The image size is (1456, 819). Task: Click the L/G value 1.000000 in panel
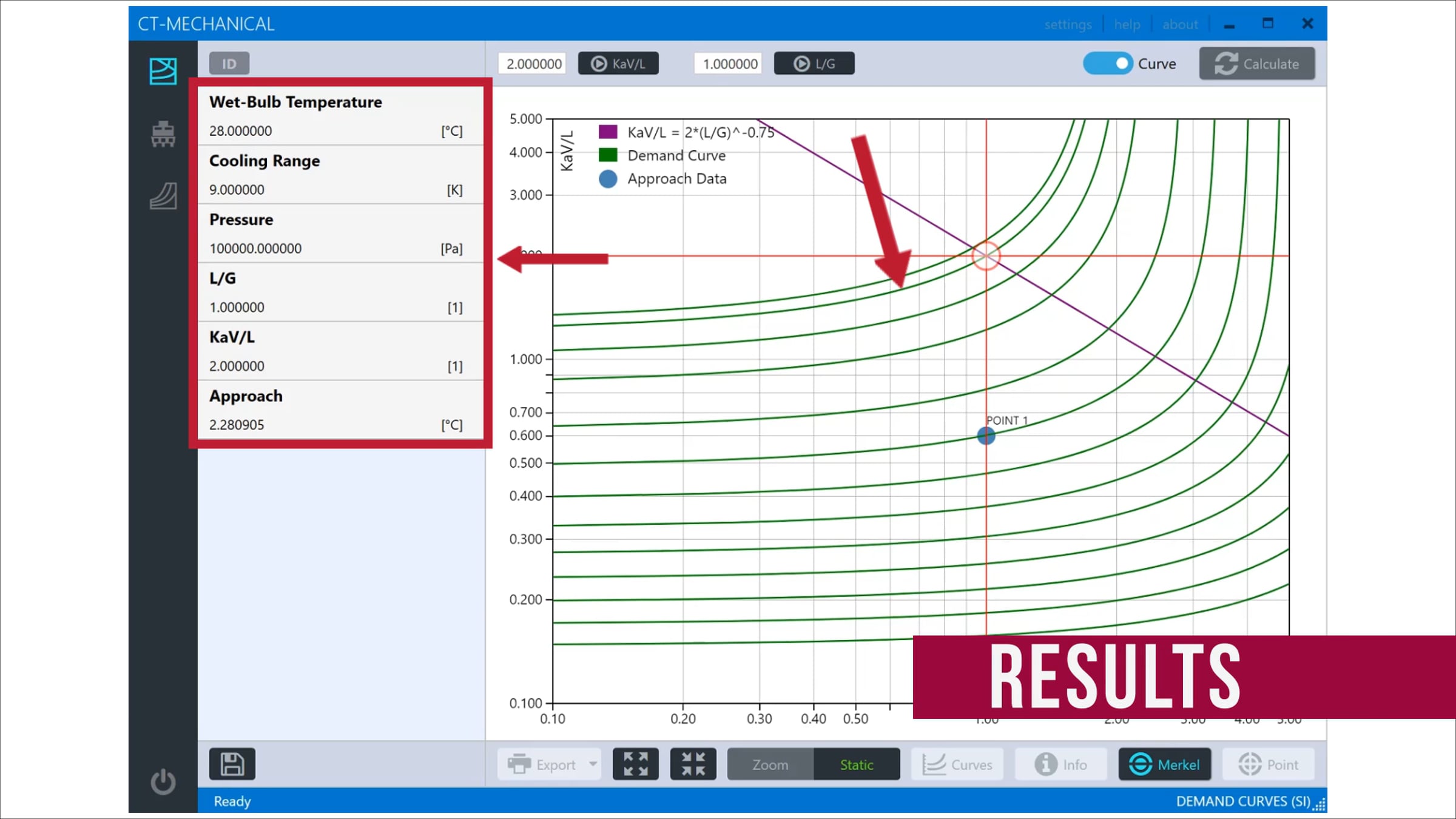237,308
